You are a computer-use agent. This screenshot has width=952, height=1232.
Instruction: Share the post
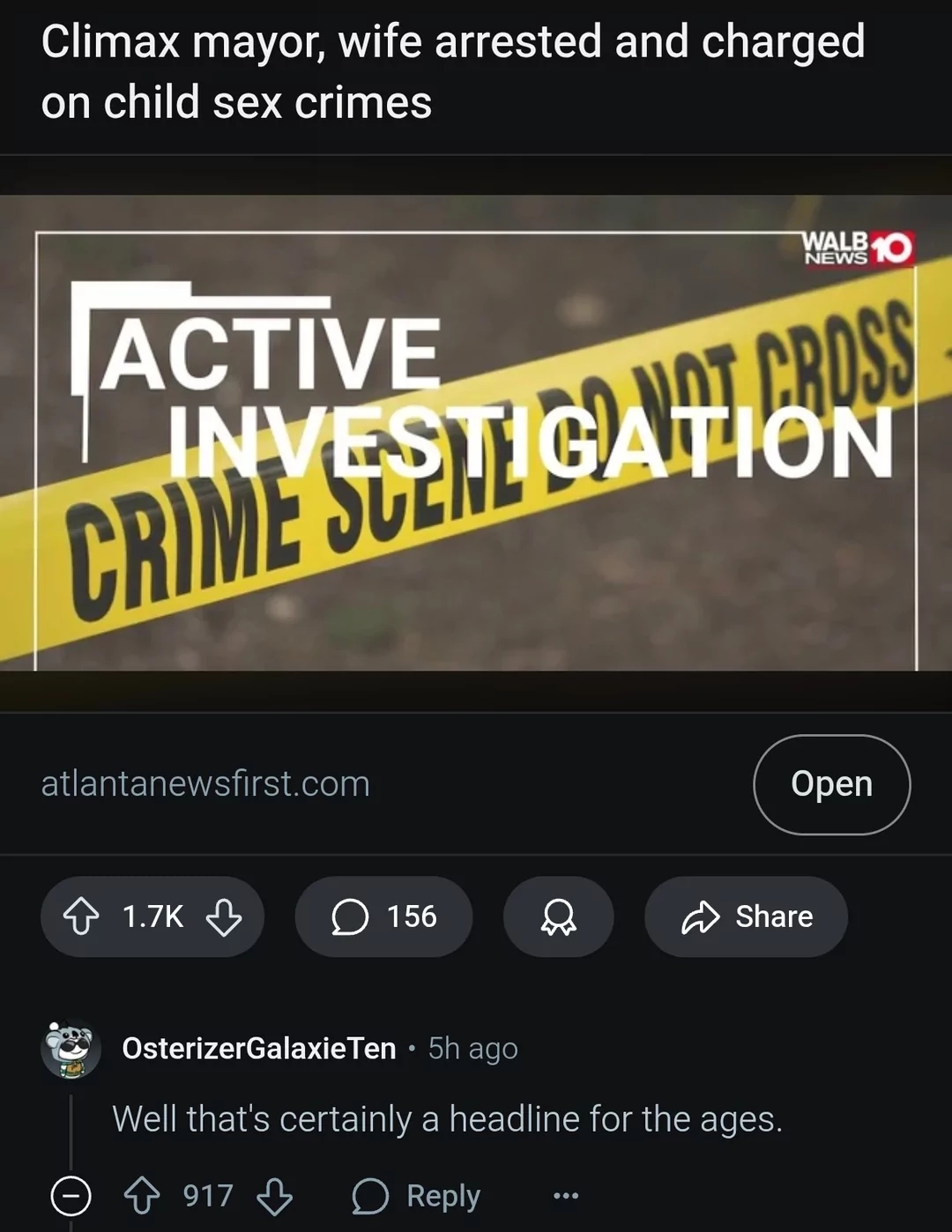tap(746, 917)
